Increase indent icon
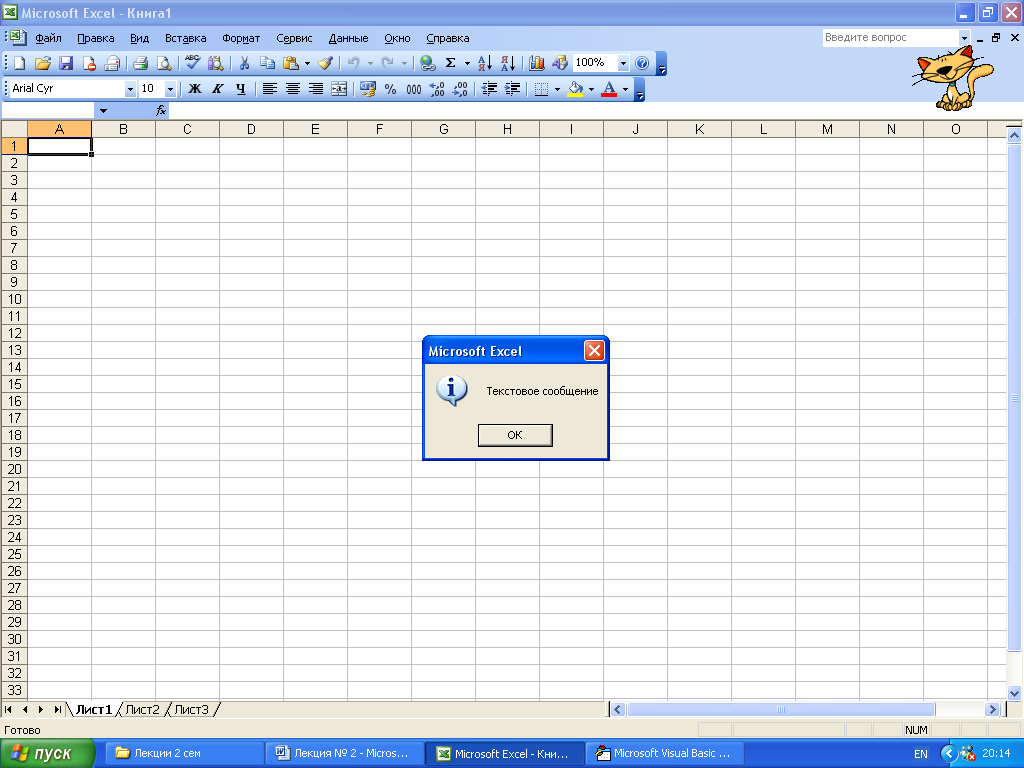Screen dimensions: 1024x768 point(513,89)
